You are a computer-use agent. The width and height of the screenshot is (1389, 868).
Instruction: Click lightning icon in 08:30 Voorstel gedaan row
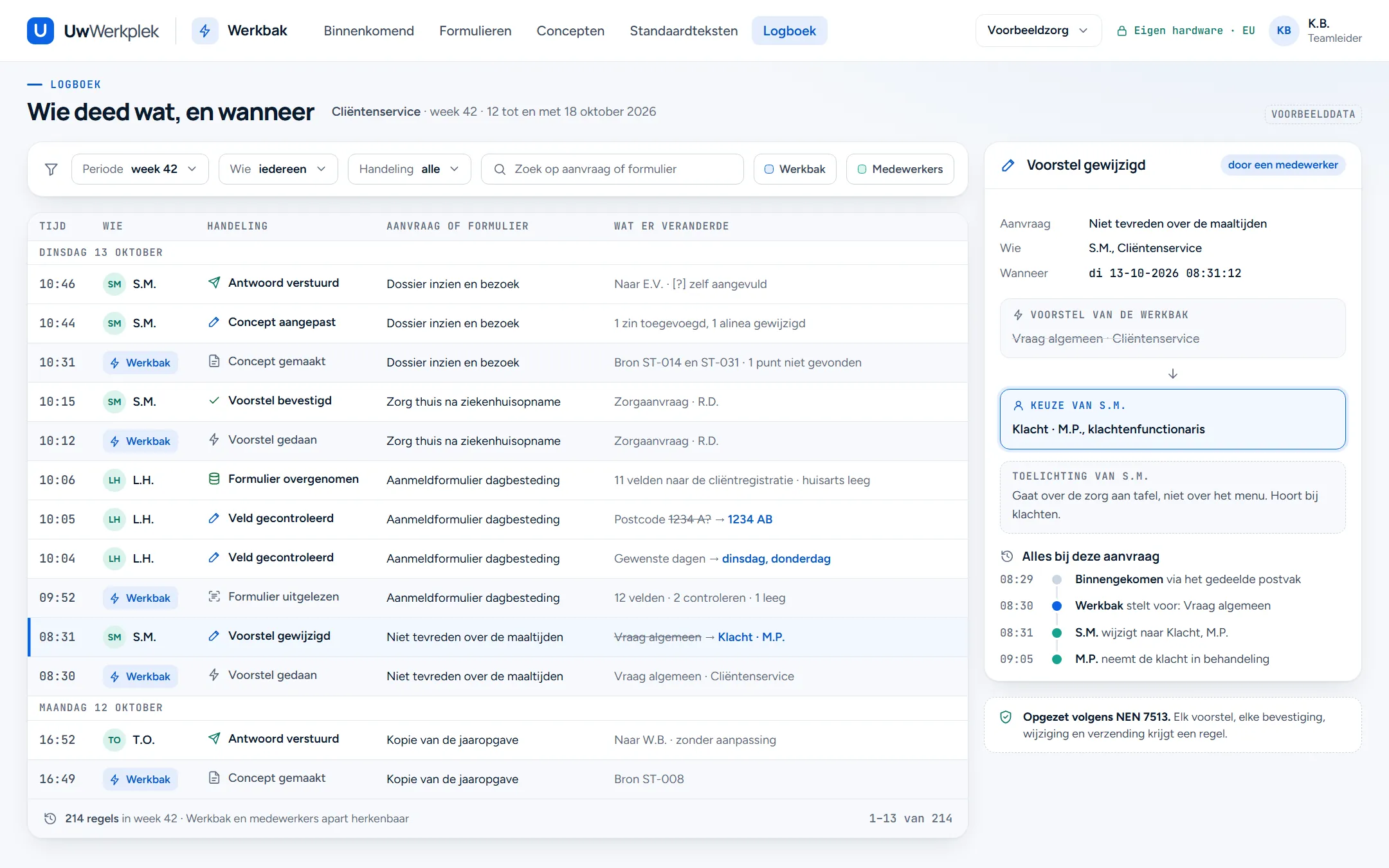(x=214, y=675)
